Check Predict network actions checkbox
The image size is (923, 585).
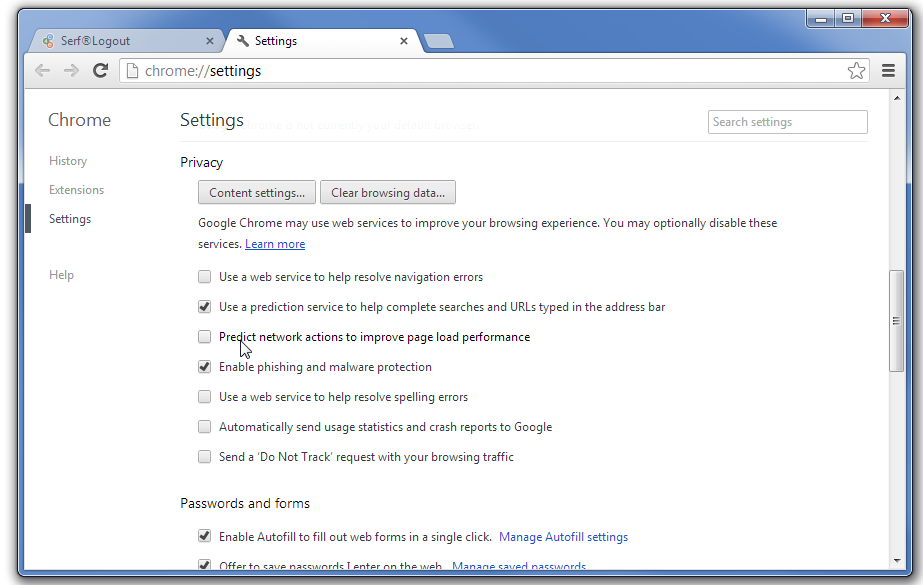pos(204,337)
